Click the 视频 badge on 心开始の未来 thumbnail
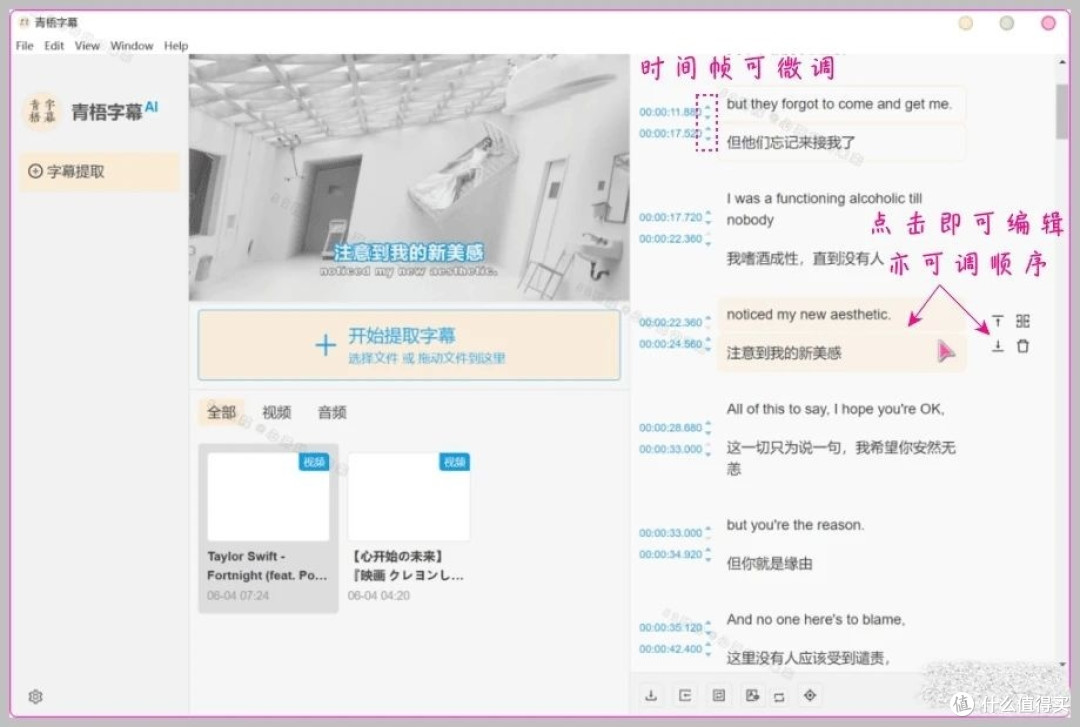Screen dimensions: 1080x727 (455, 462)
